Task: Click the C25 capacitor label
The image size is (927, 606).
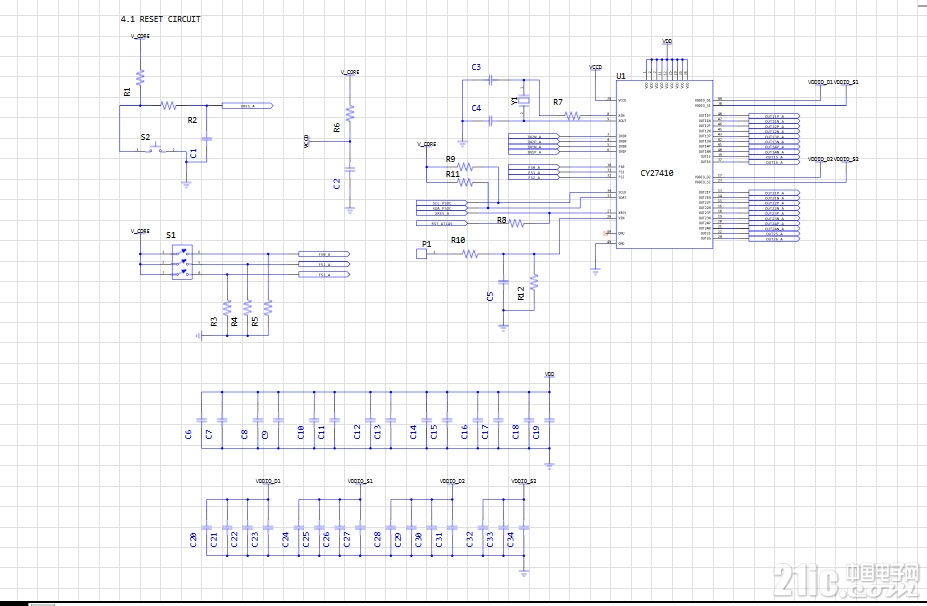Action: pyautogui.click(x=306, y=539)
